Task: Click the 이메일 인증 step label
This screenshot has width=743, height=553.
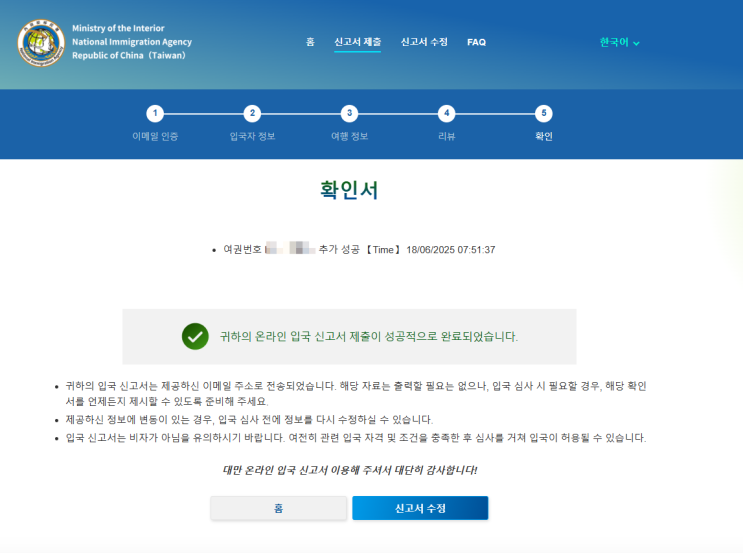Action: [x=155, y=136]
